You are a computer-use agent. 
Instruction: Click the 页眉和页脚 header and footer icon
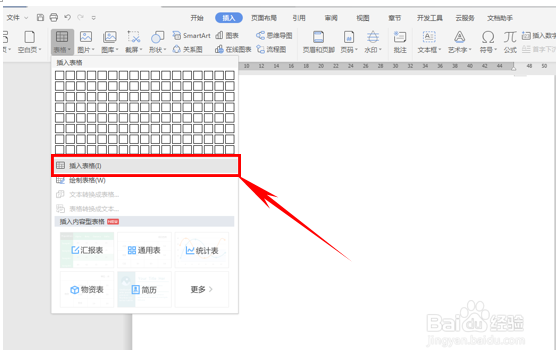pos(318,37)
